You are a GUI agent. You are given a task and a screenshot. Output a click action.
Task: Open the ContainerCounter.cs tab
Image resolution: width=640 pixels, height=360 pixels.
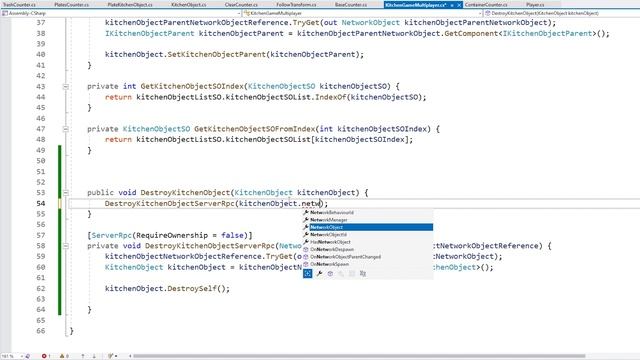click(486, 4)
